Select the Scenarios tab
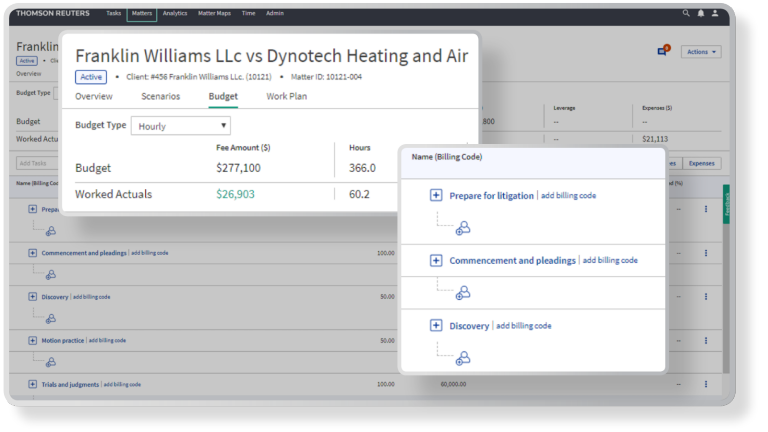768x432 pixels. click(x=160, y=97)
